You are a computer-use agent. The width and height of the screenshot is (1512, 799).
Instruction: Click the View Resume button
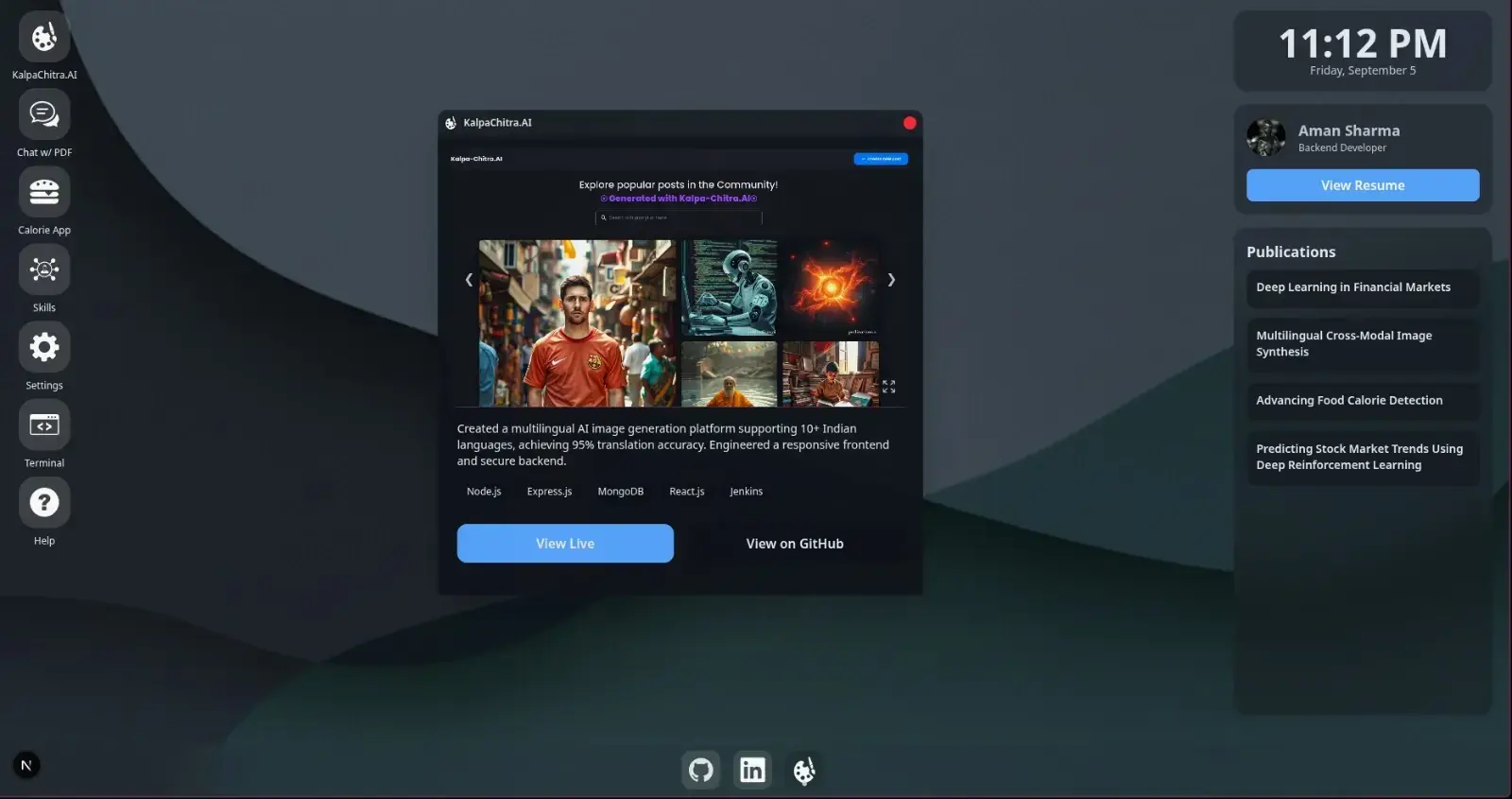1363,185
